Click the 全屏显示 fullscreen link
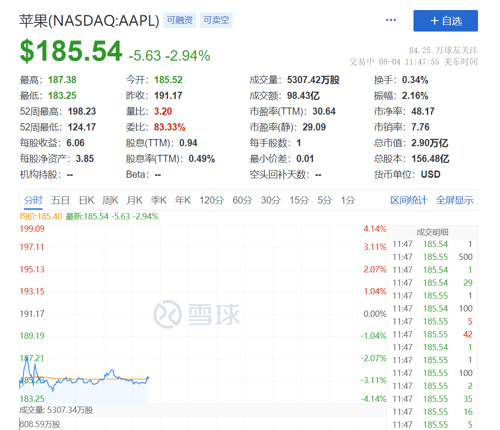The width and height of the screenshot is (500, 430). (x=455, y=200)
